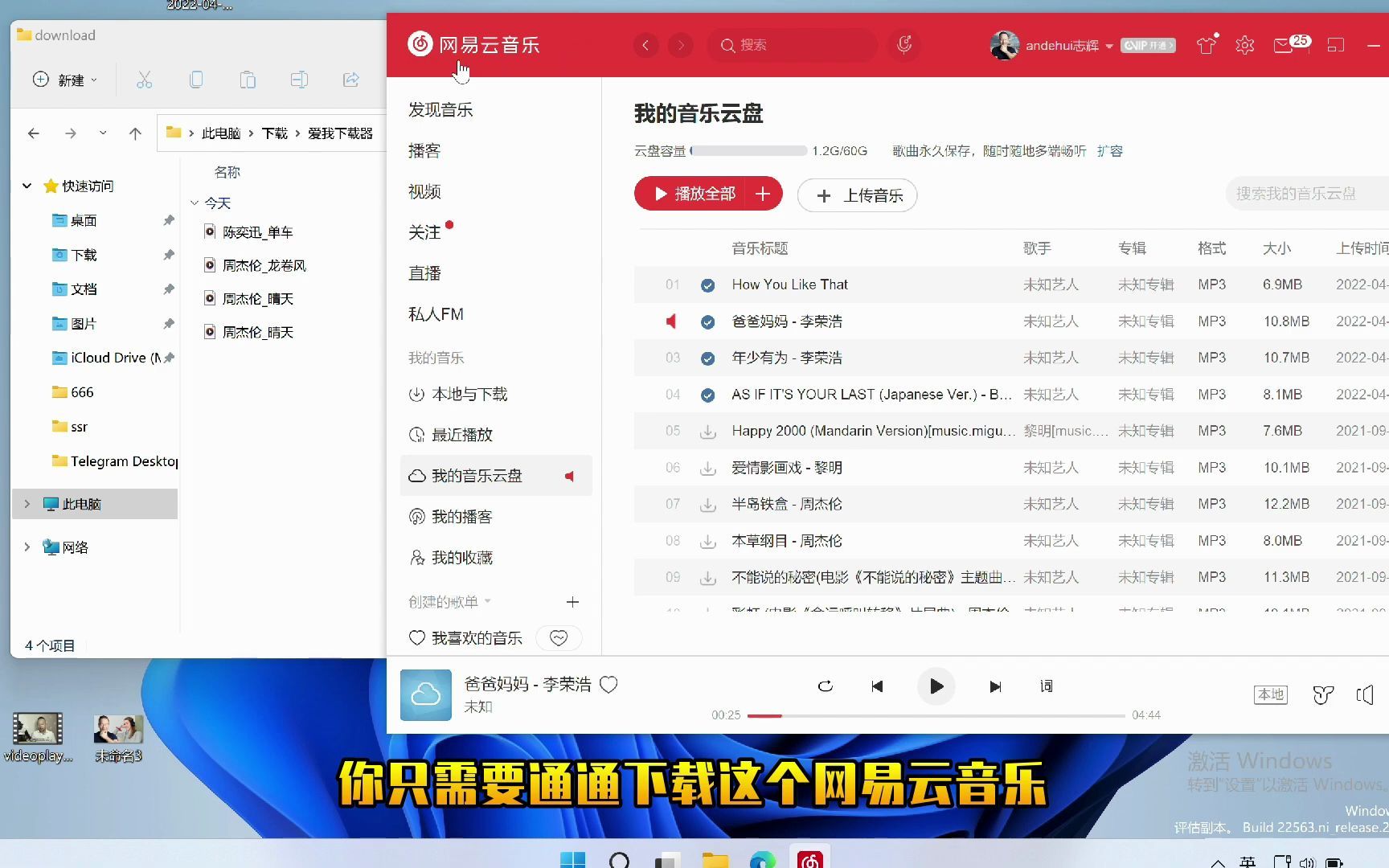
Task: Open Windows Start button on taskbar
Action: click(572, 861)
